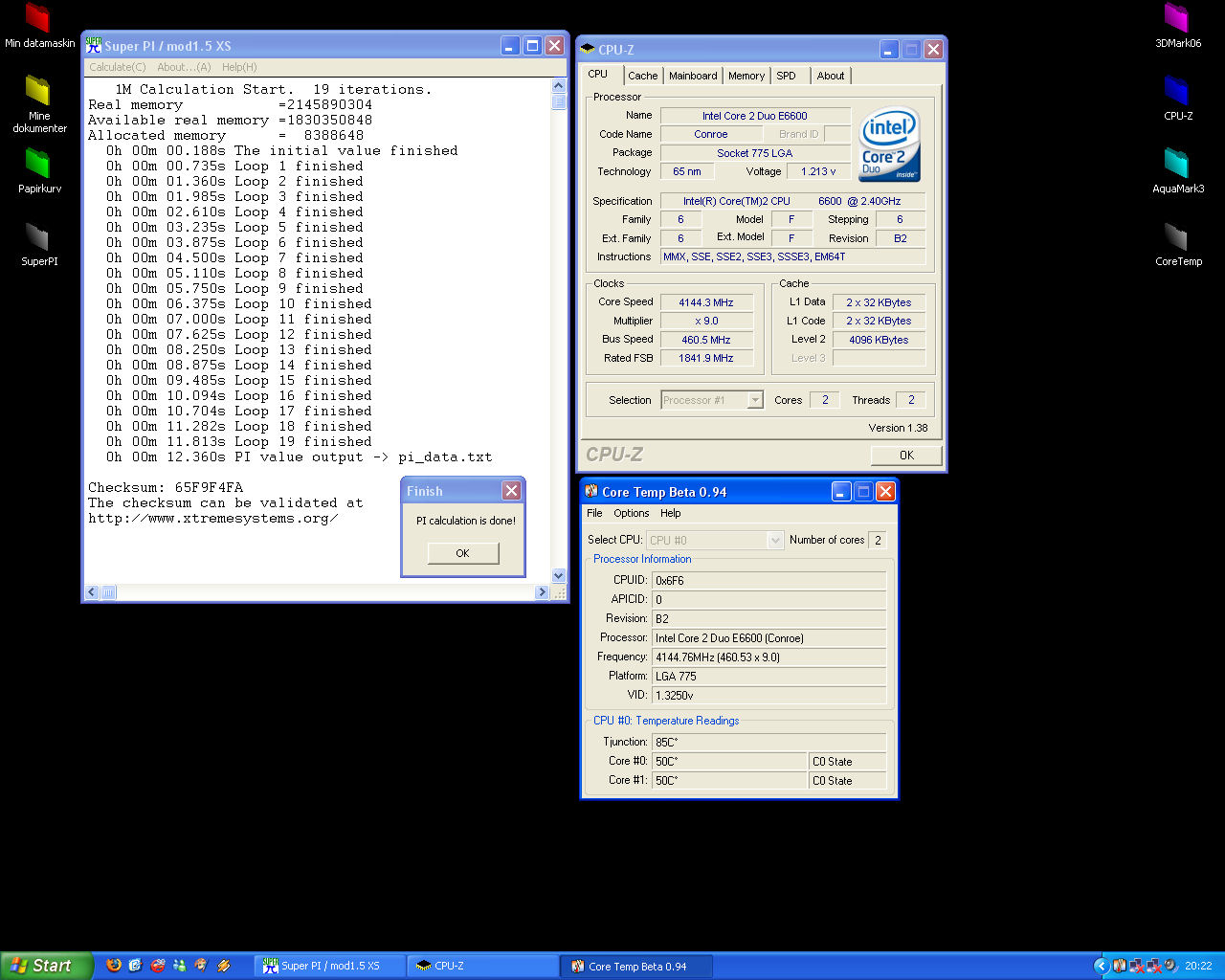Click first disconnected network tray icon
This screenshot has height=980, width=1225.
(1136, 966)
